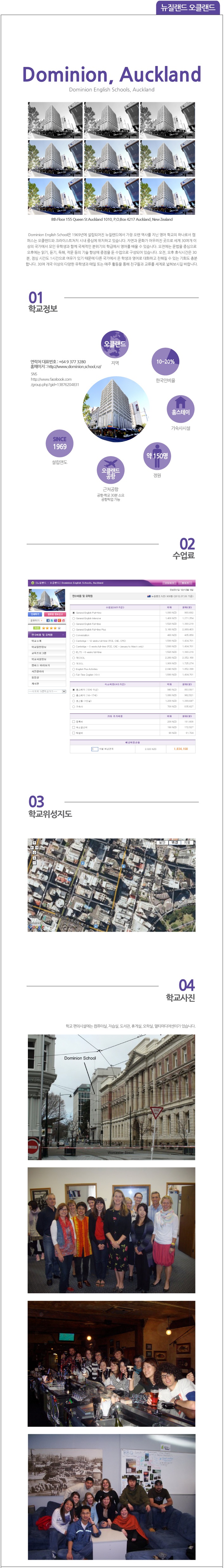
Task: Click the top-left building thumbnail in the grid
Action: point(55,121)
